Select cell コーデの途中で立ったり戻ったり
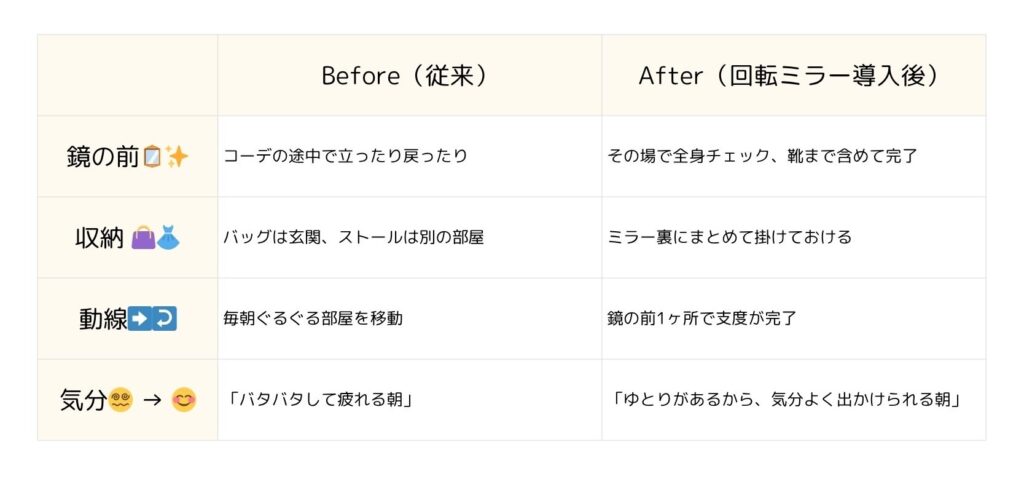 click(x=409, y=157)
